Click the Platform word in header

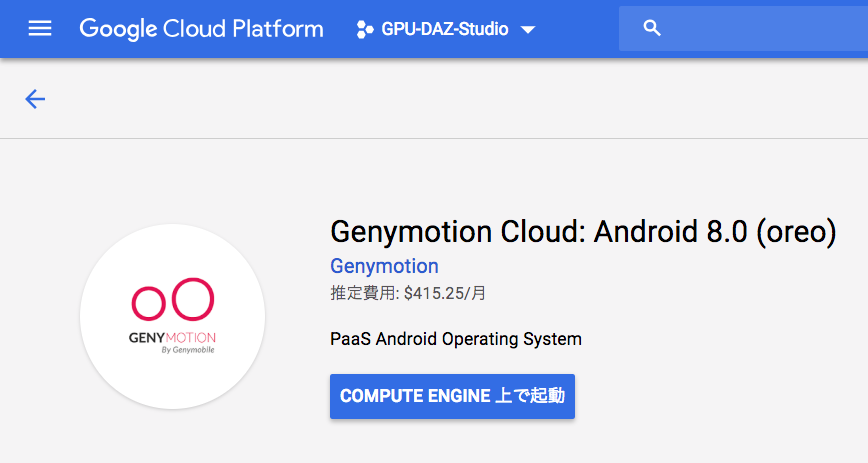pos(278,28)
